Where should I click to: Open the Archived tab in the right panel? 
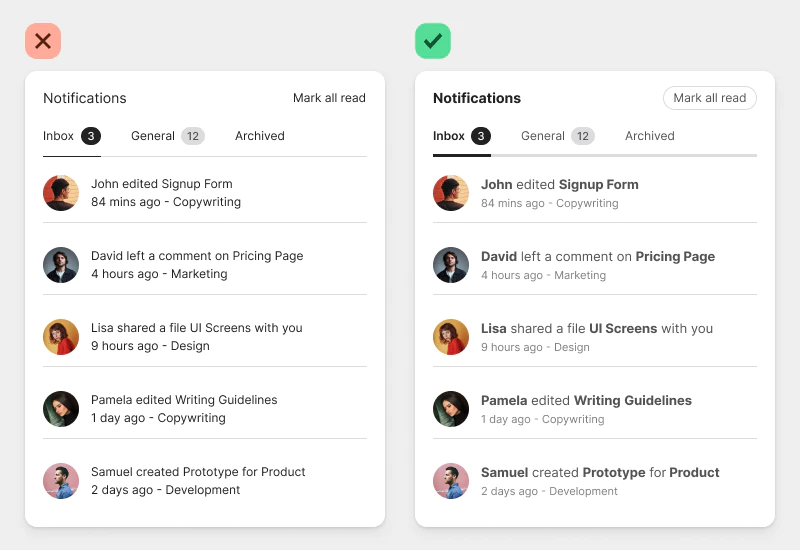(x=649, y=136)
